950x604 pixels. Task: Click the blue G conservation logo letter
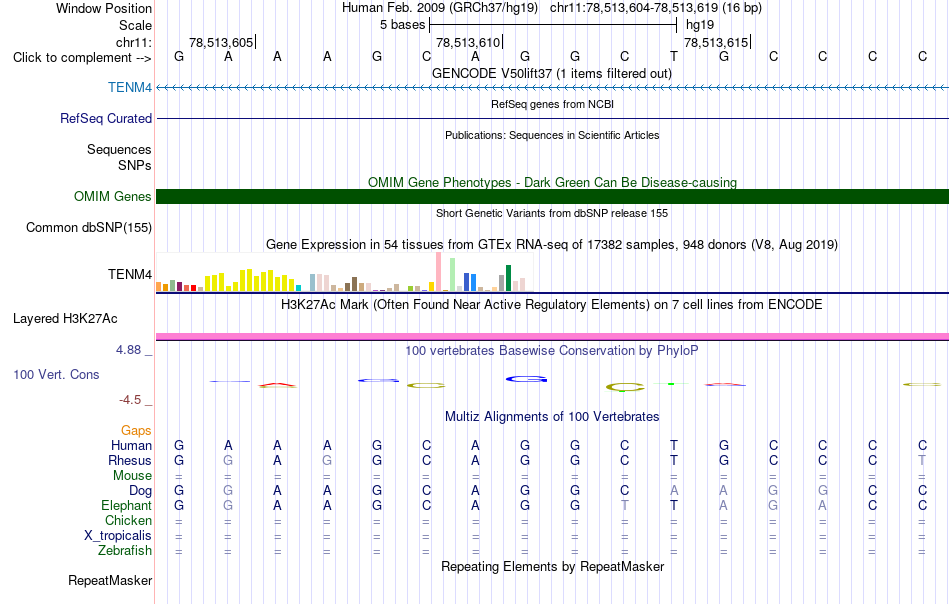click(x=526, y=379)
